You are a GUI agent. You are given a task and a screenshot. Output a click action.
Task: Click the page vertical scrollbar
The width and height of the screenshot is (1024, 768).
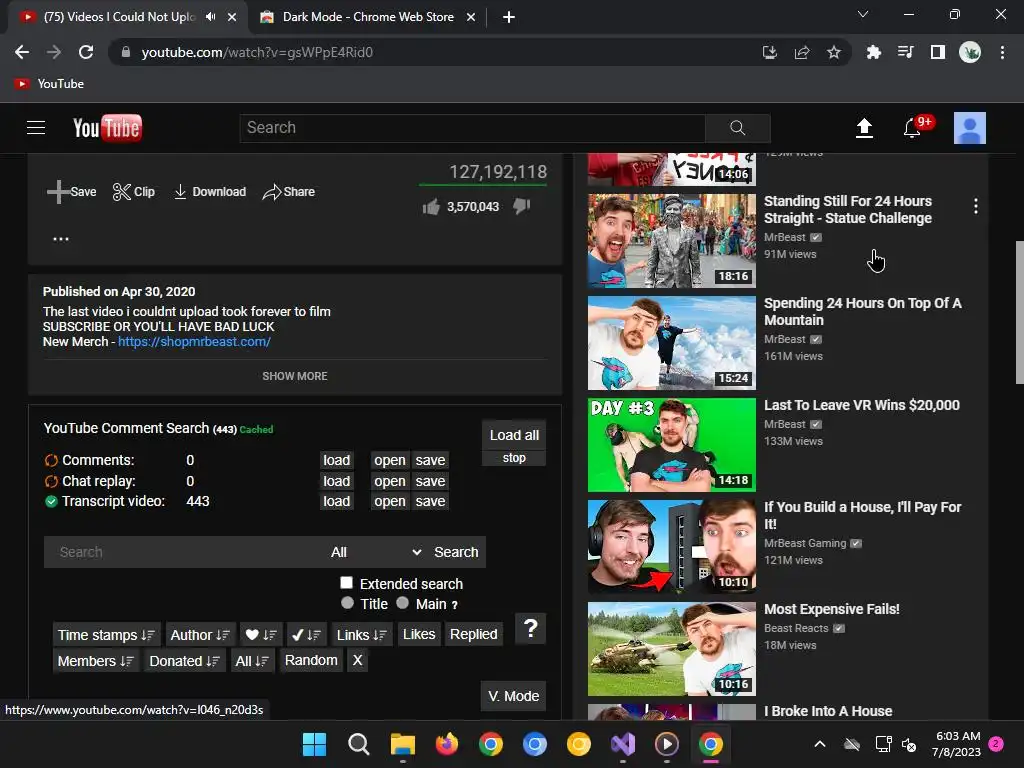coord(1019,312)
